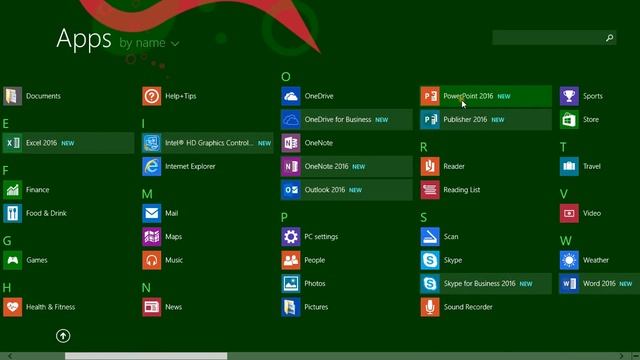
Task: Click the scrollbar right arrow
Action: point(621,356)
